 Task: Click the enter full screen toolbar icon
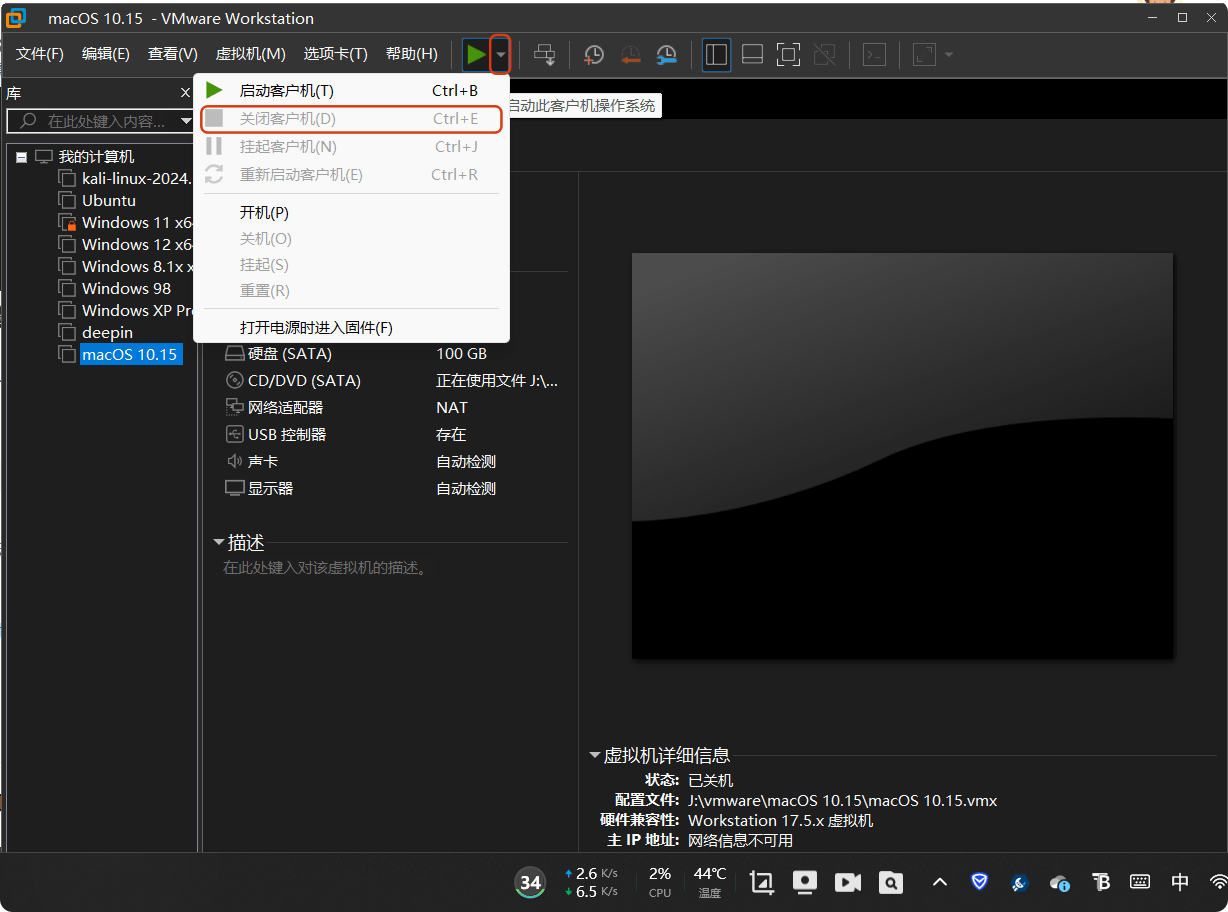tap(788, 55)
